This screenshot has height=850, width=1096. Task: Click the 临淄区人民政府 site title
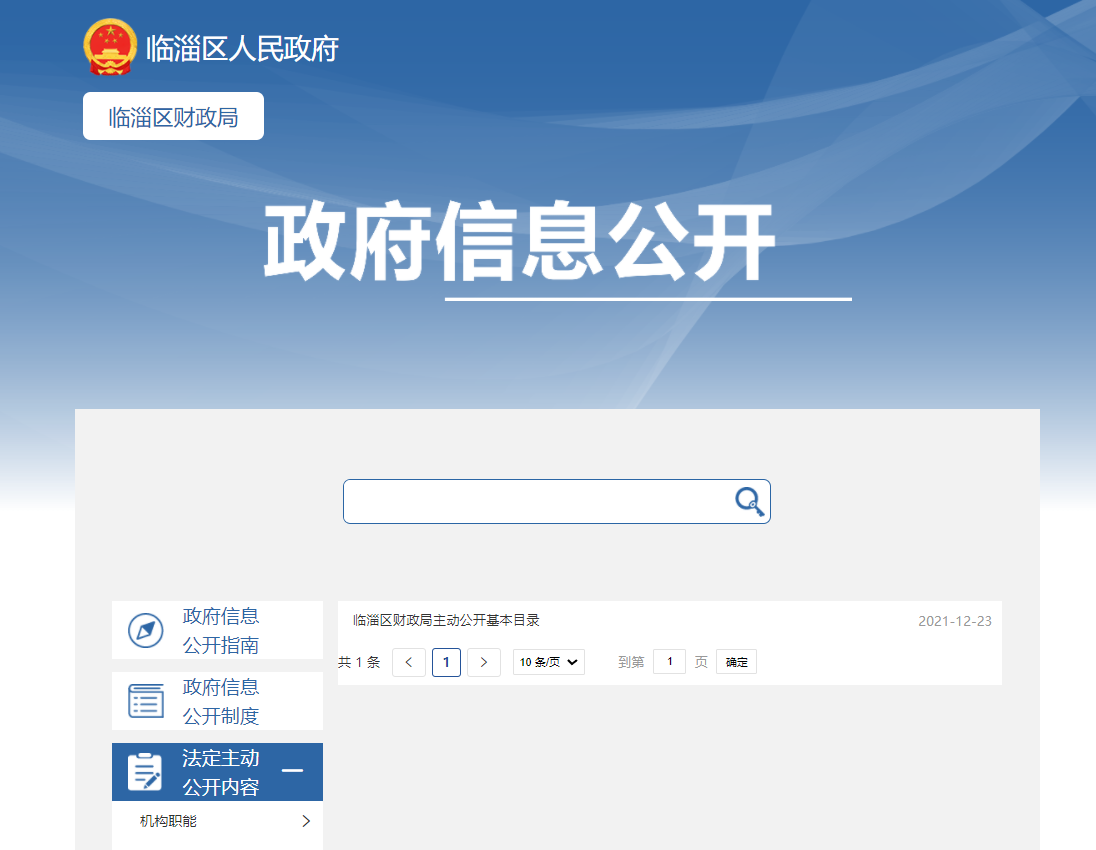(x=242, y=48)
